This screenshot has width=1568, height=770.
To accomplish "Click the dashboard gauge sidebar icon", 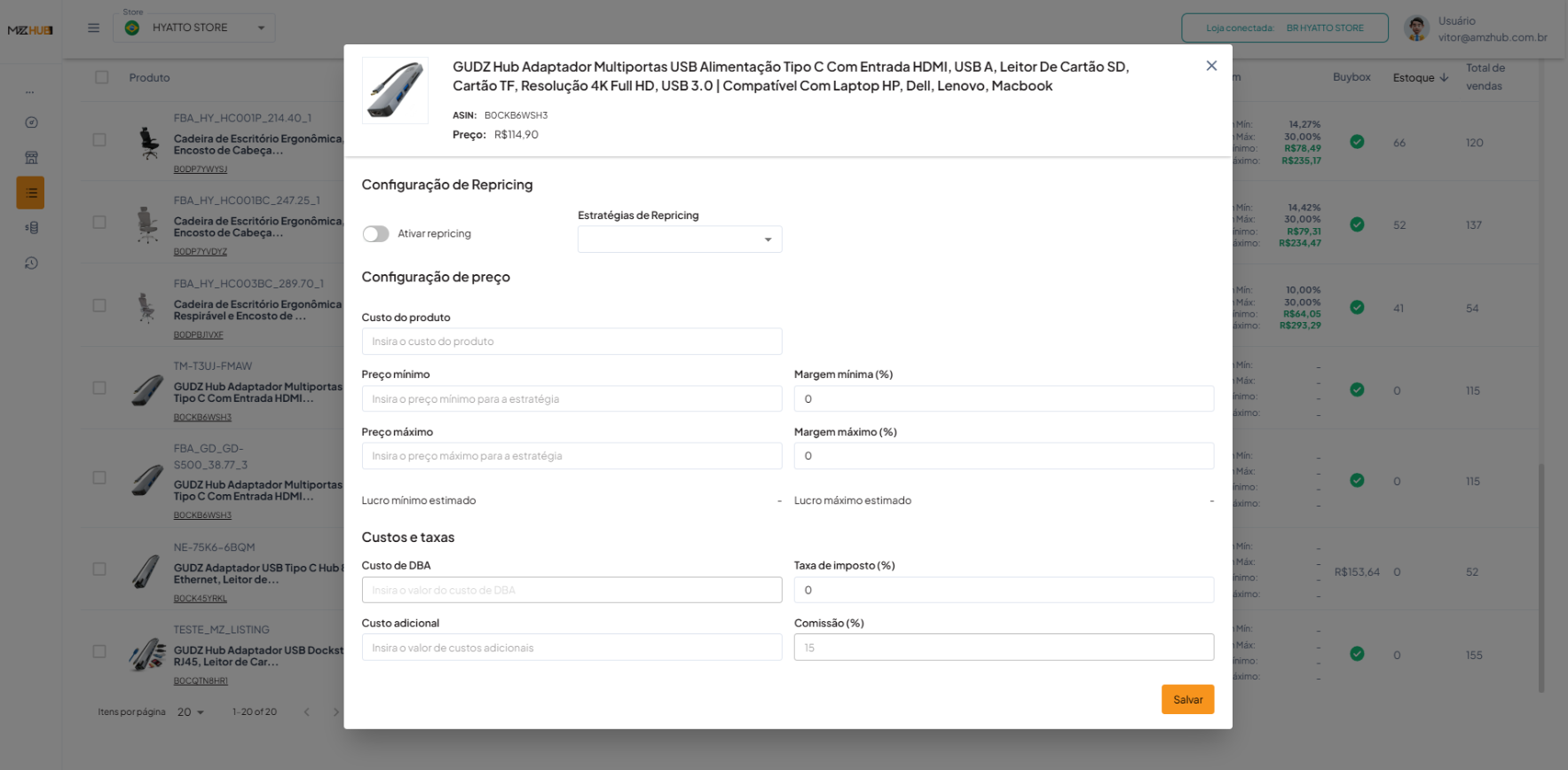I will point(31,122).
